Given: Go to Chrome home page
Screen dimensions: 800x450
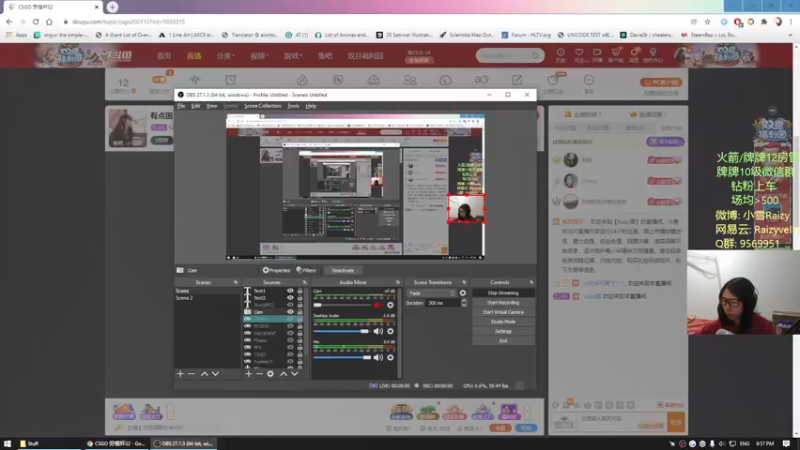Looking at the screenshot, I should (49, 21).
